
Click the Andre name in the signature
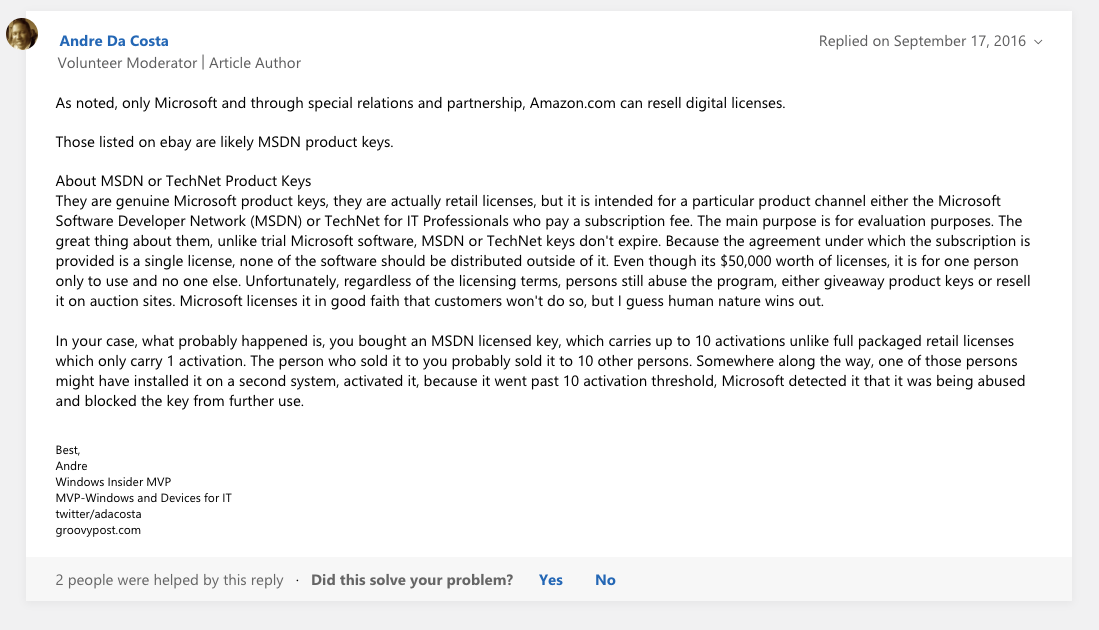point(71,466)
